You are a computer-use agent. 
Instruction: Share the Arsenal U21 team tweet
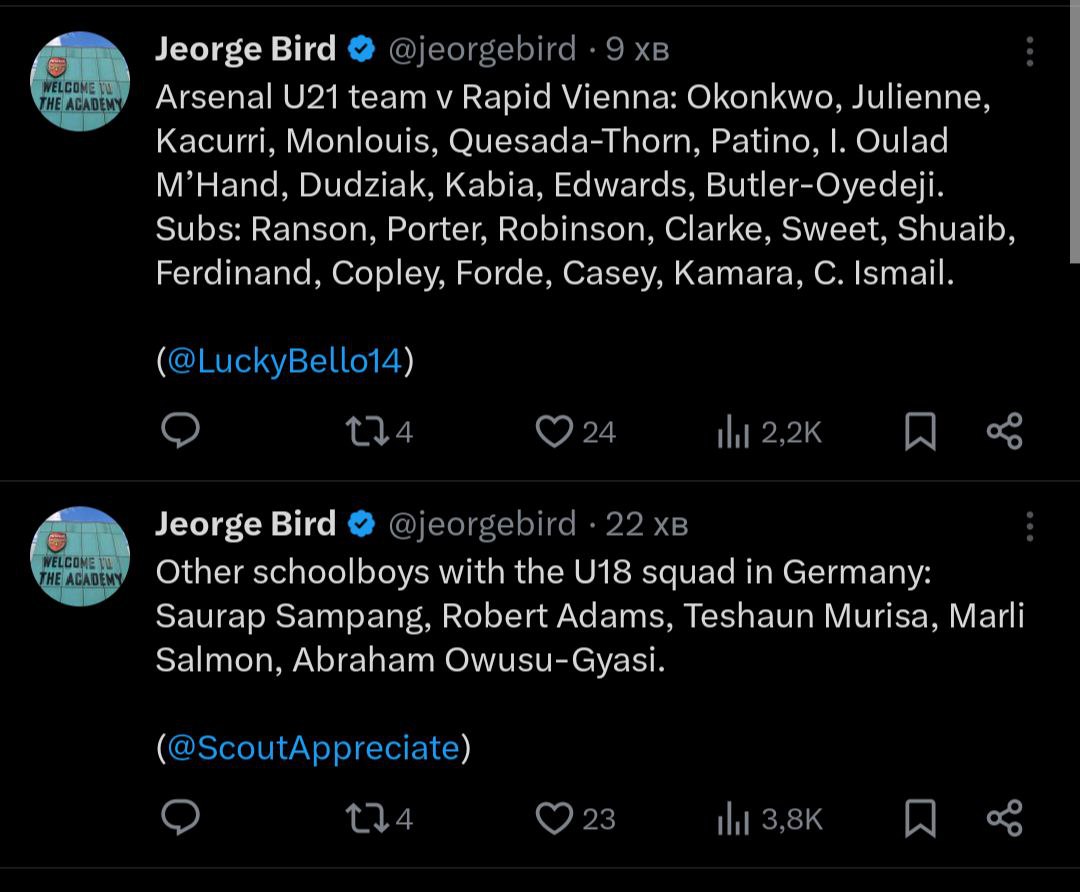1004,431
